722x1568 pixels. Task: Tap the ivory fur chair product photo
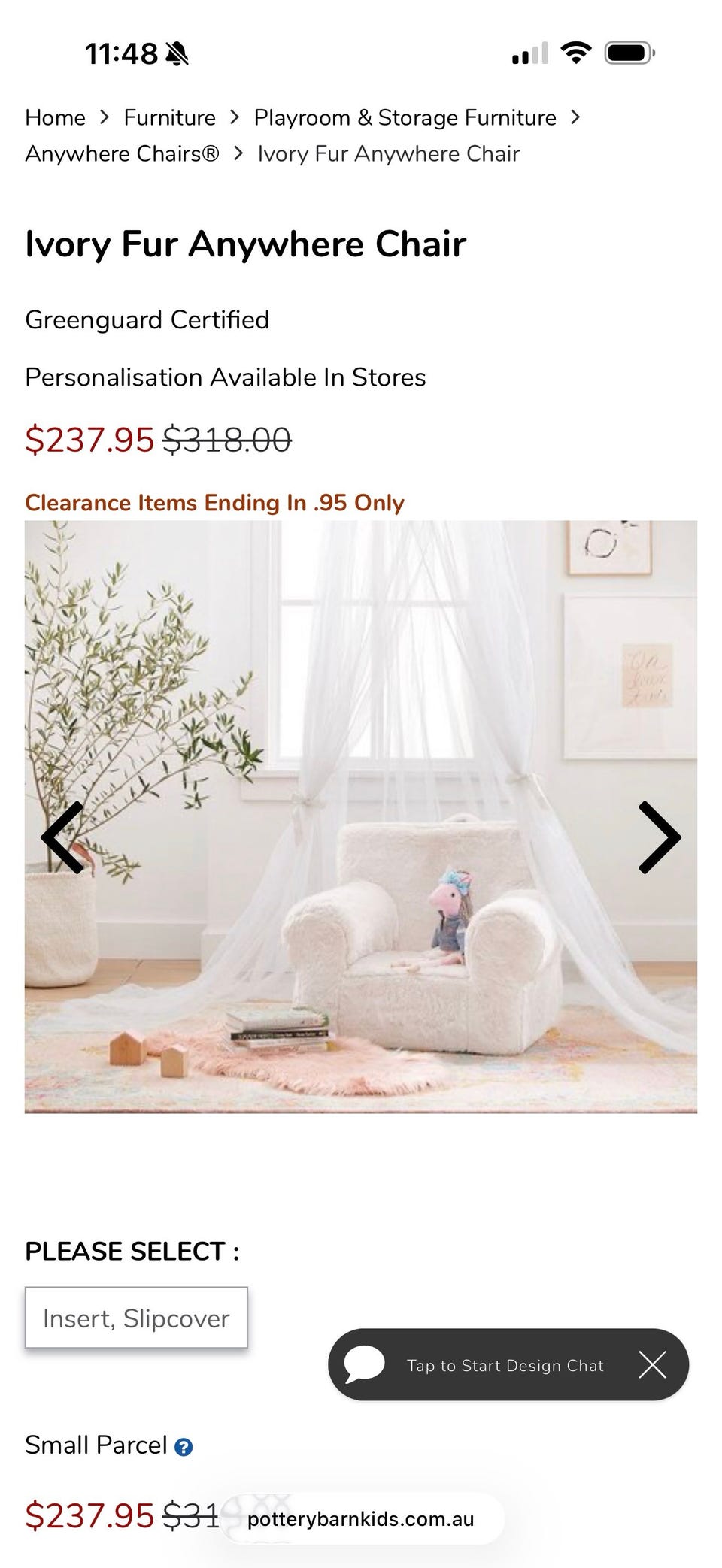pos(361,817)
